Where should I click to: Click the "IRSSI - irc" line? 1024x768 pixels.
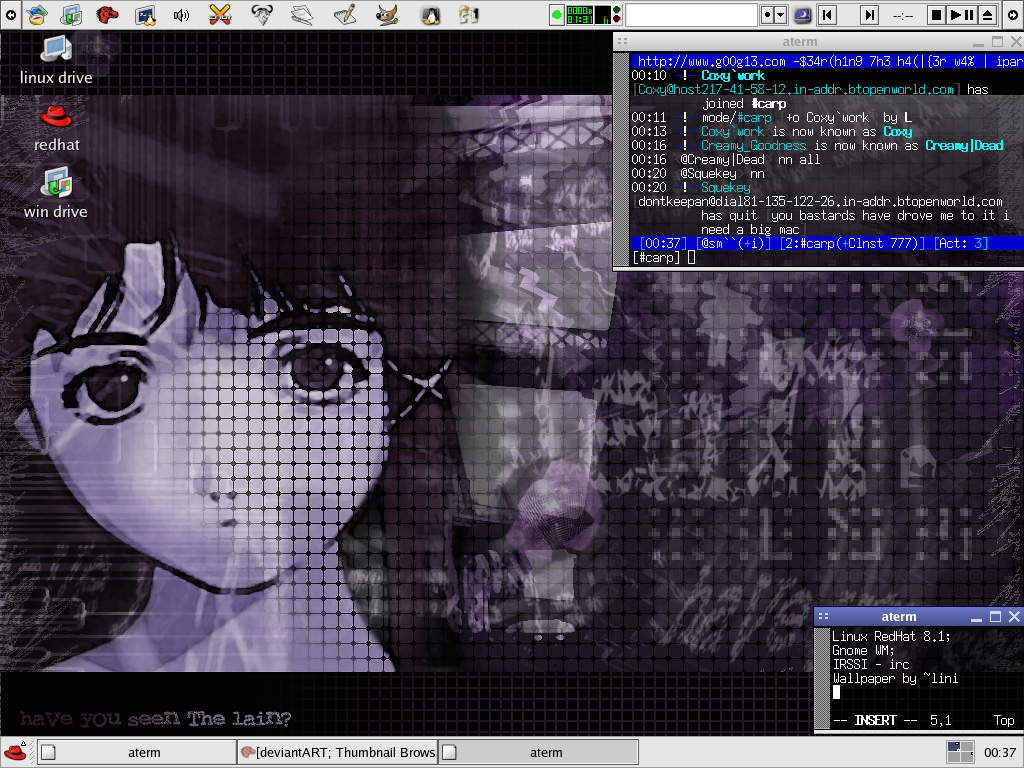[x=871, y=664]
